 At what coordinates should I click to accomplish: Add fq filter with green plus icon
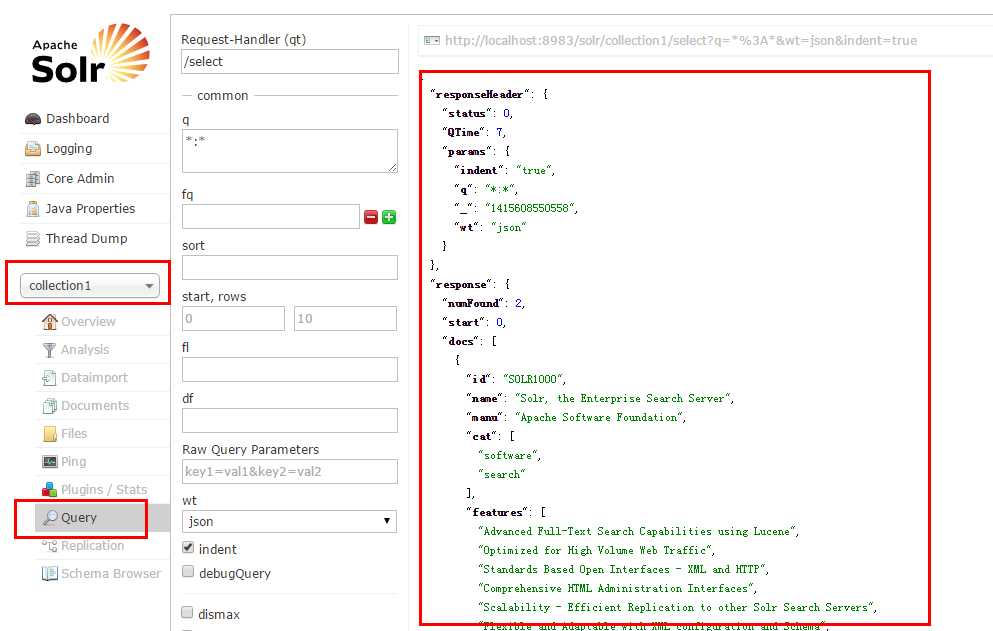pos(389,217)
